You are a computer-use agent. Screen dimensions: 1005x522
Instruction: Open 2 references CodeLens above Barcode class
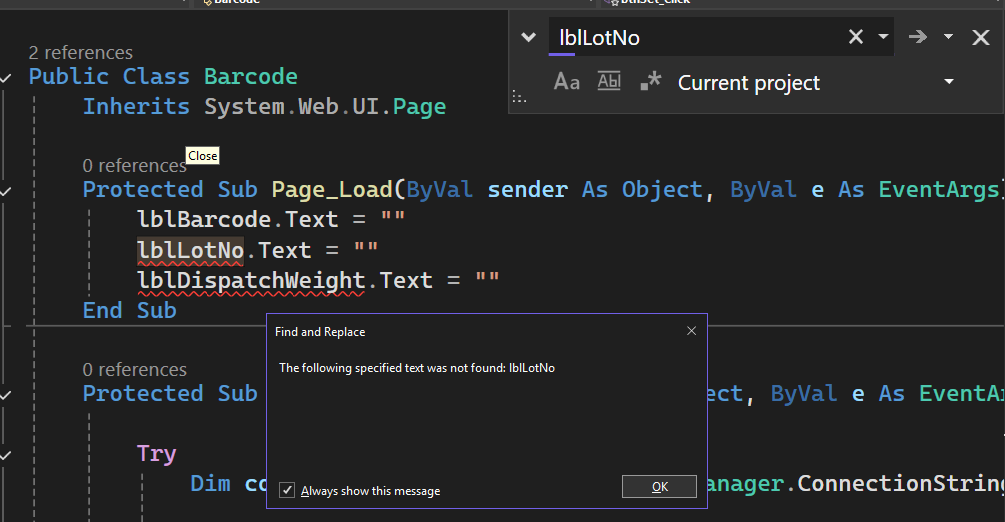click(x=81, y=53)
